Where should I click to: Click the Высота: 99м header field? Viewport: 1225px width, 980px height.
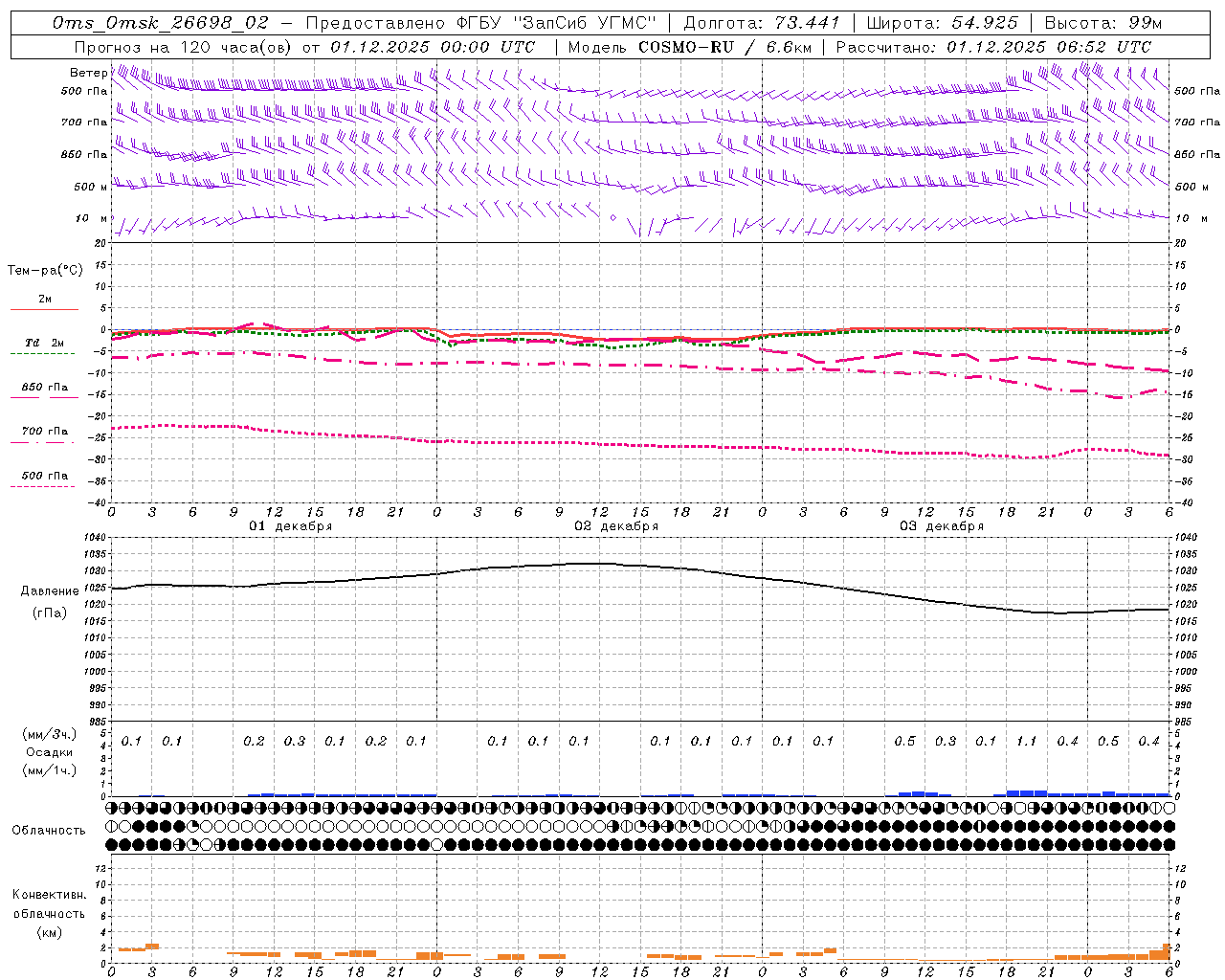[1103, 23]
